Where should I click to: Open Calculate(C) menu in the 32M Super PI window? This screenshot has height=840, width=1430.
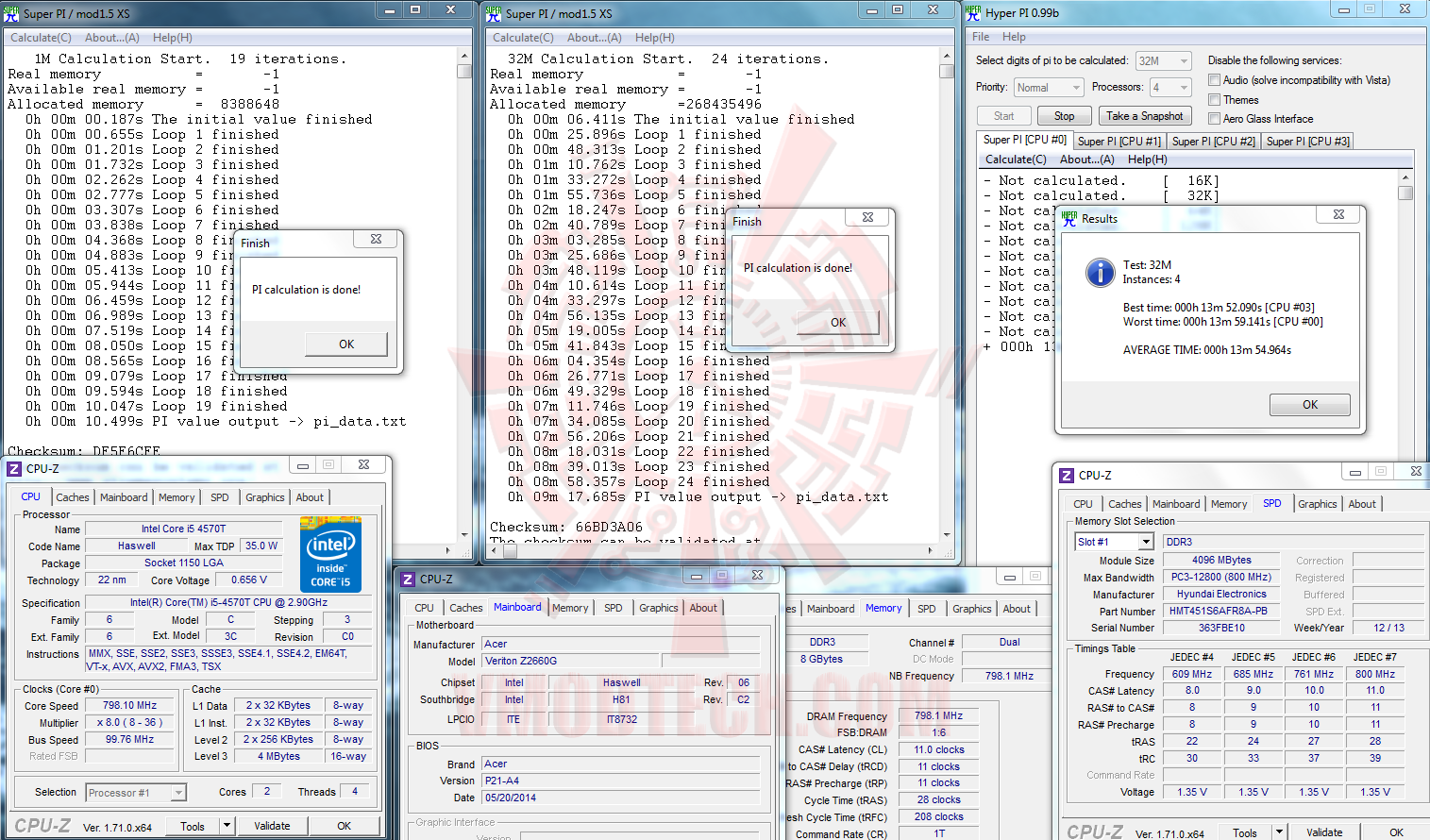[523, 38]
